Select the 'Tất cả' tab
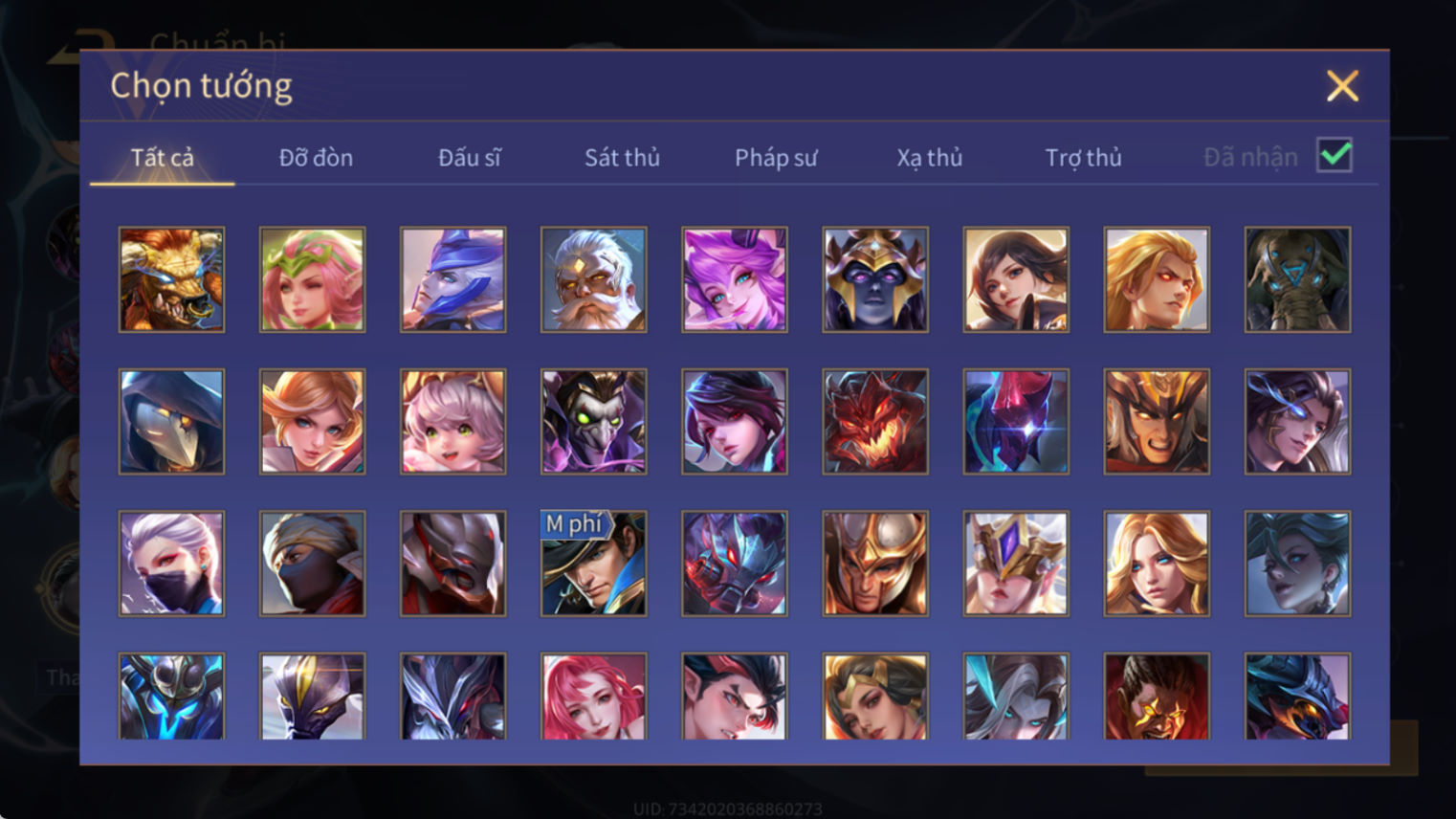The image size is (1456, 819). [163, 157]
